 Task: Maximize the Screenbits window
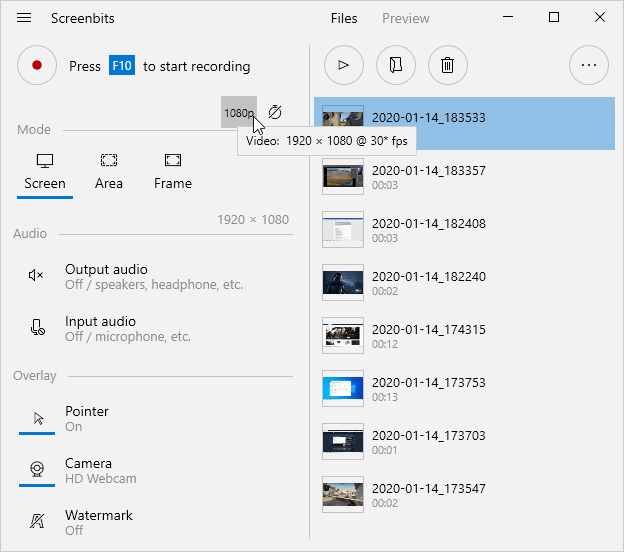pos(554,17)
